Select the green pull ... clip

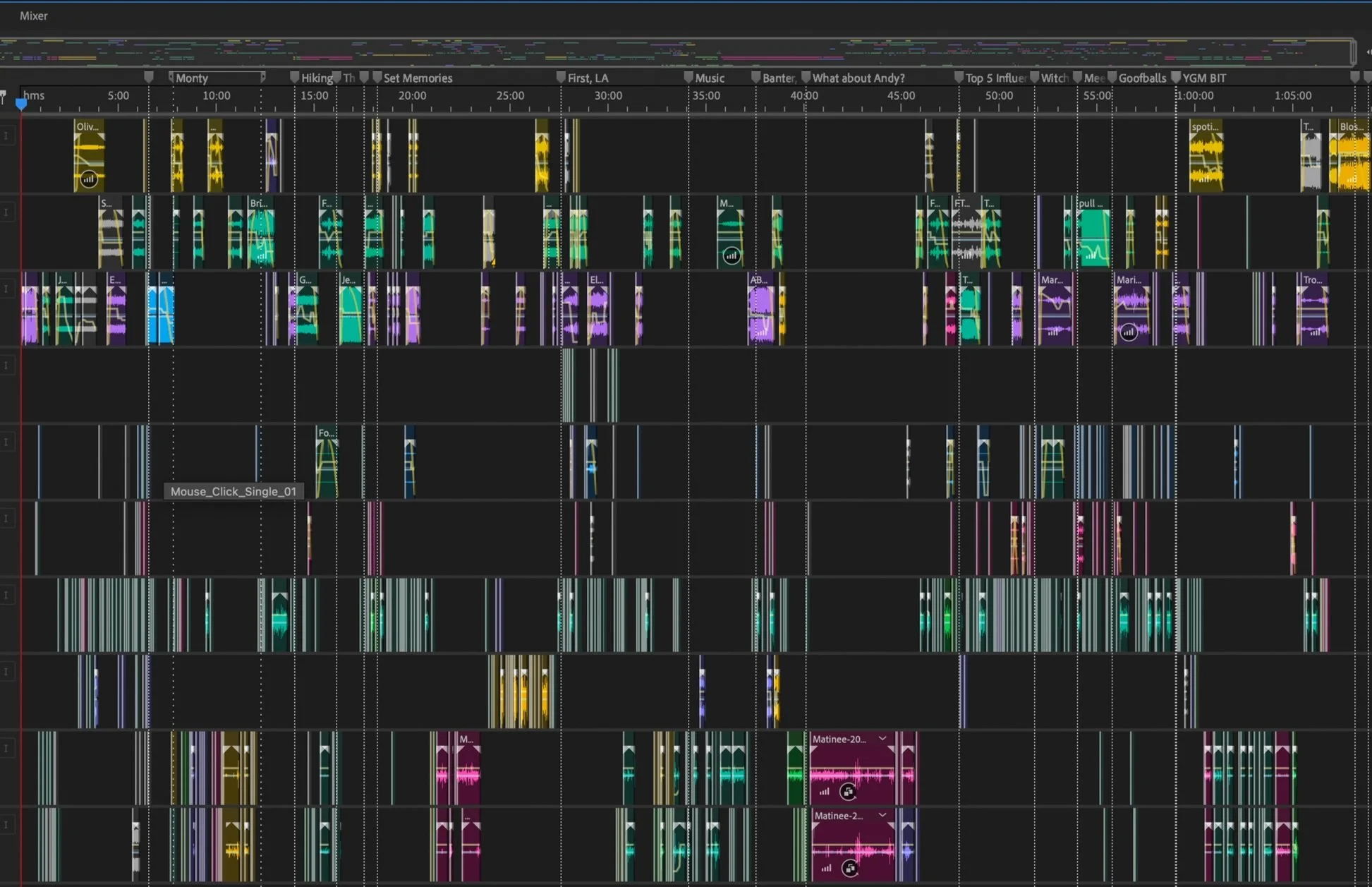point(1093,233)
